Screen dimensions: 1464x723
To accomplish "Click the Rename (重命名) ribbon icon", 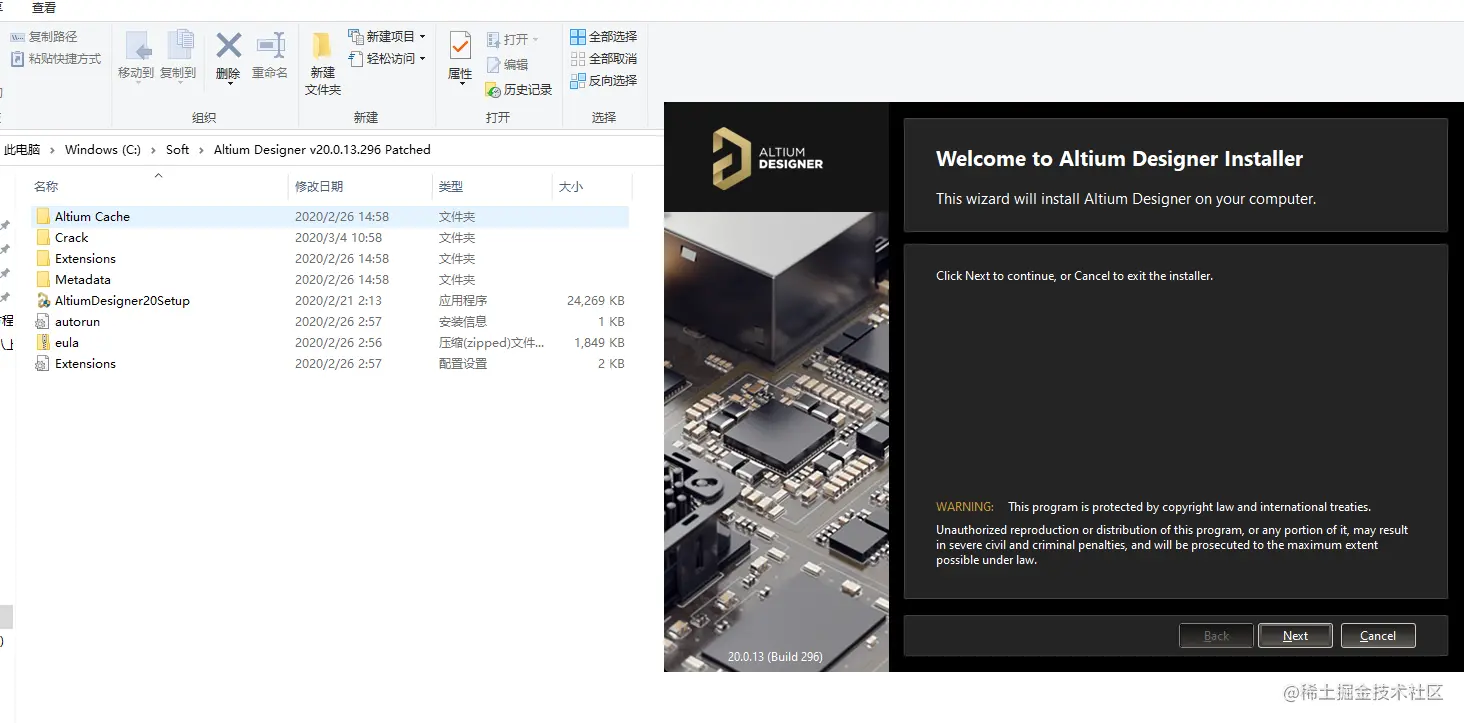I will pyautogui.click(x=270, y=46).
